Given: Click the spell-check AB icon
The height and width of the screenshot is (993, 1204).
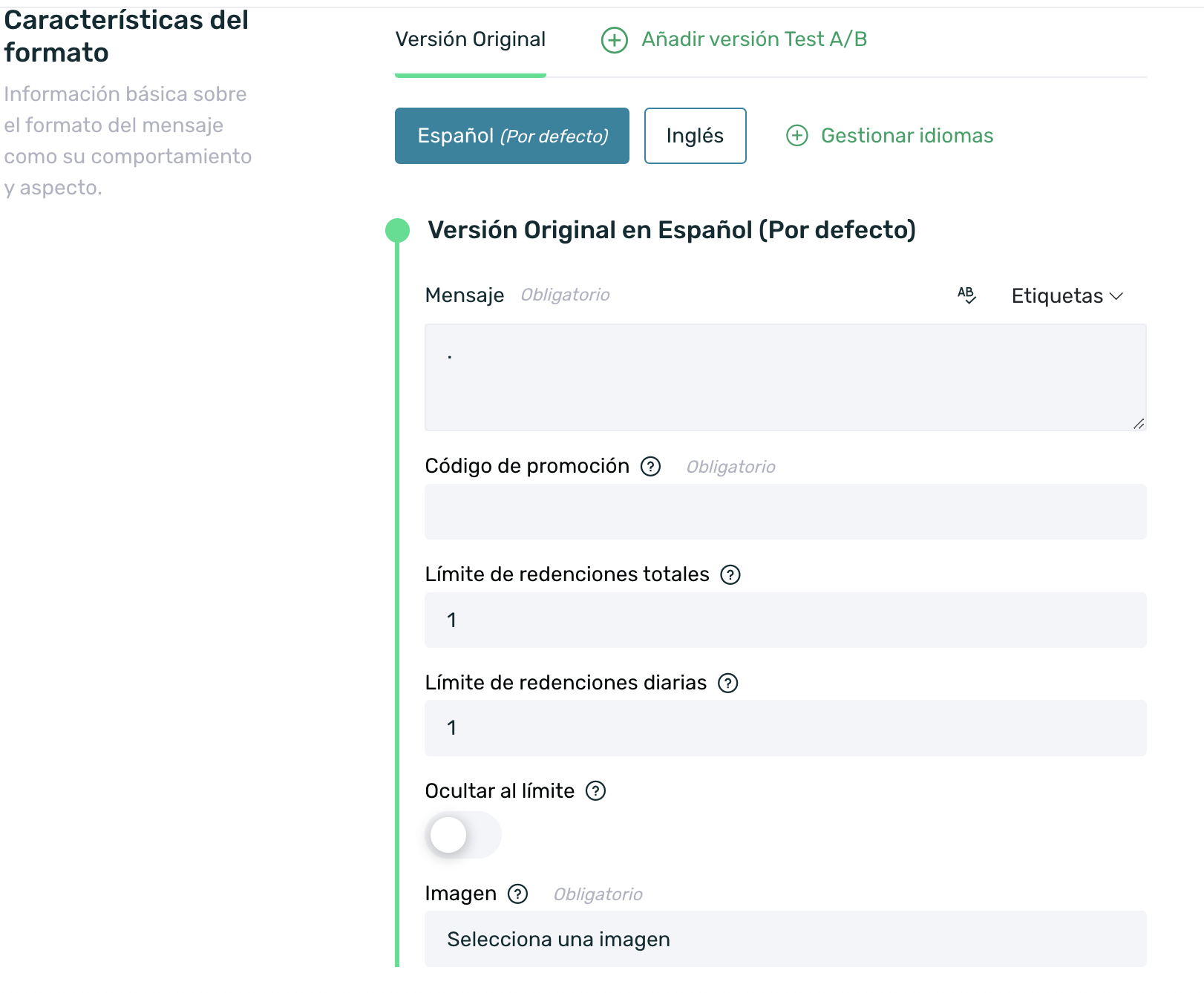Looking at the screenshot, I should click(x=966, y=295).
